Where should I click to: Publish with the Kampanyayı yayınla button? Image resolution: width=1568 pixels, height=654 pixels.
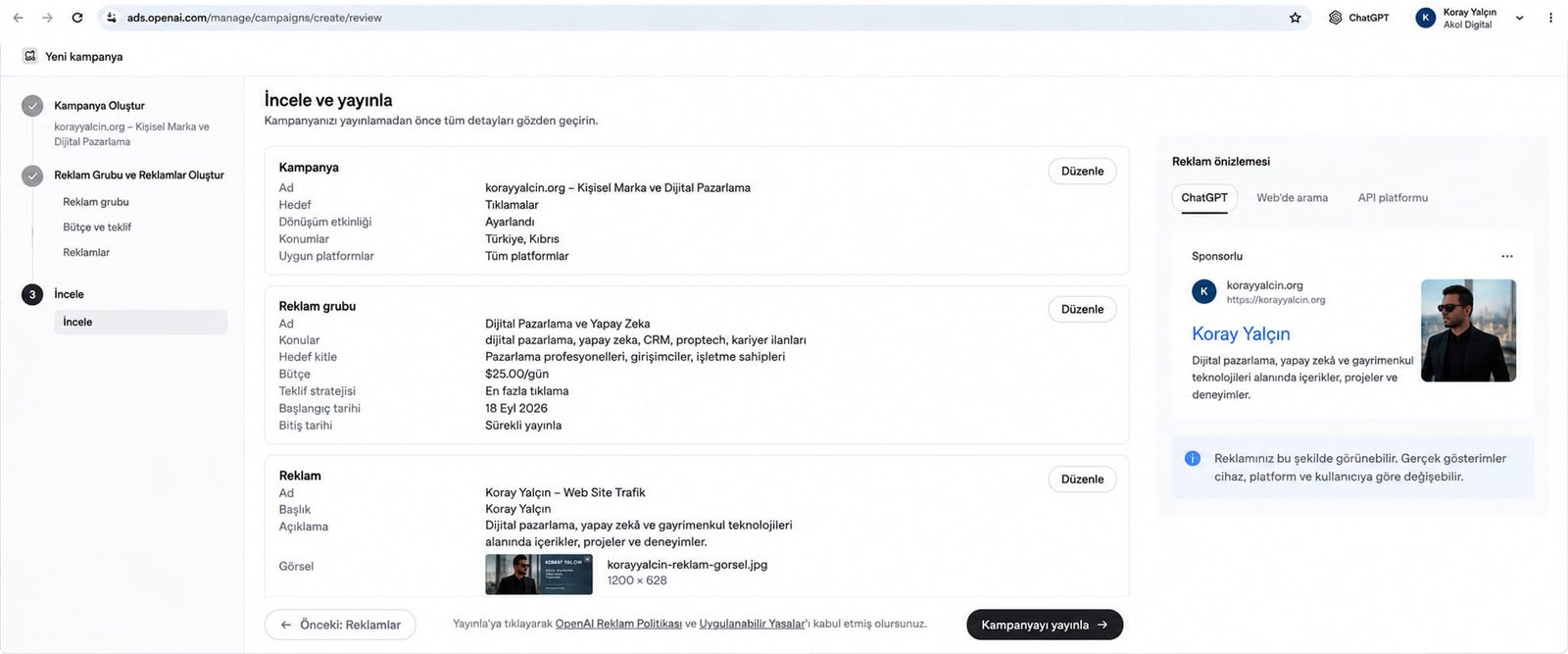[x=1045, y=625]
